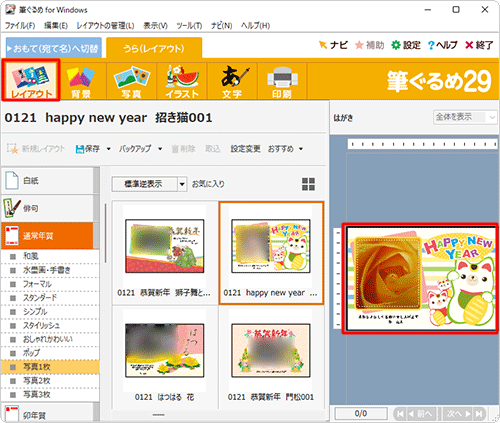This screenshot has width=500, height=423.
Task: Click バックアップ button
Action: pos(135,149)
